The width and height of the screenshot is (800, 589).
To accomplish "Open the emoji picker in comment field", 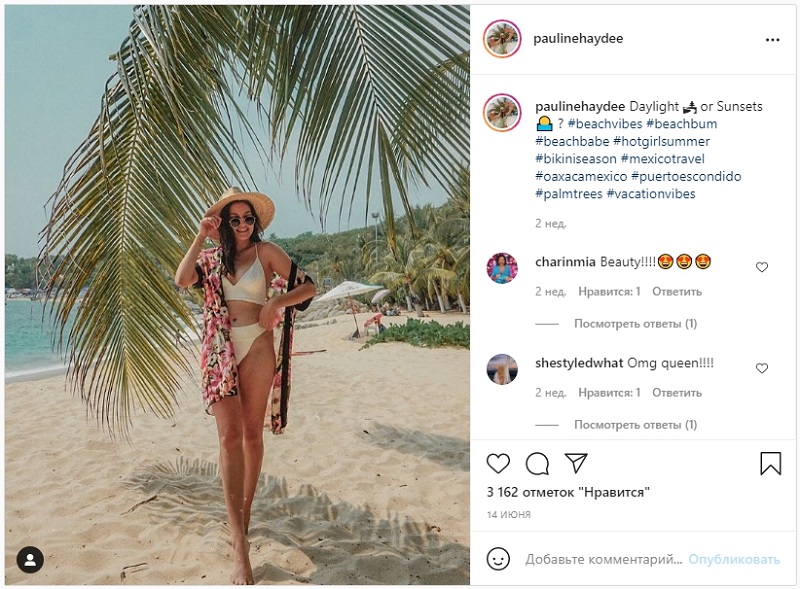I will 498,559.
